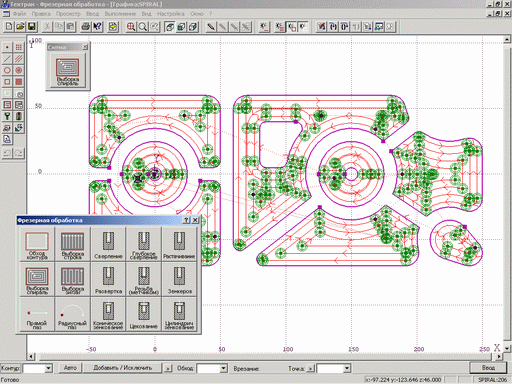Close the Фрезерная обработка dialog
This screenshot has width=512, height=384.
[195, 220]
